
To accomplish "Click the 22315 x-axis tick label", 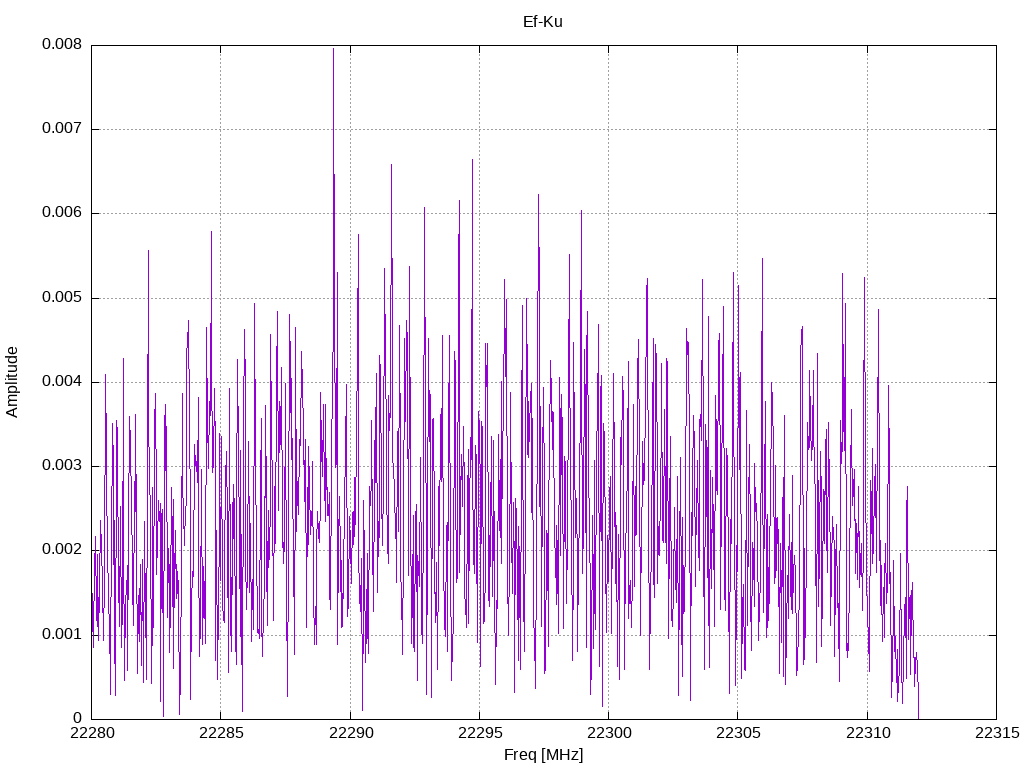I will coord(997,733).
